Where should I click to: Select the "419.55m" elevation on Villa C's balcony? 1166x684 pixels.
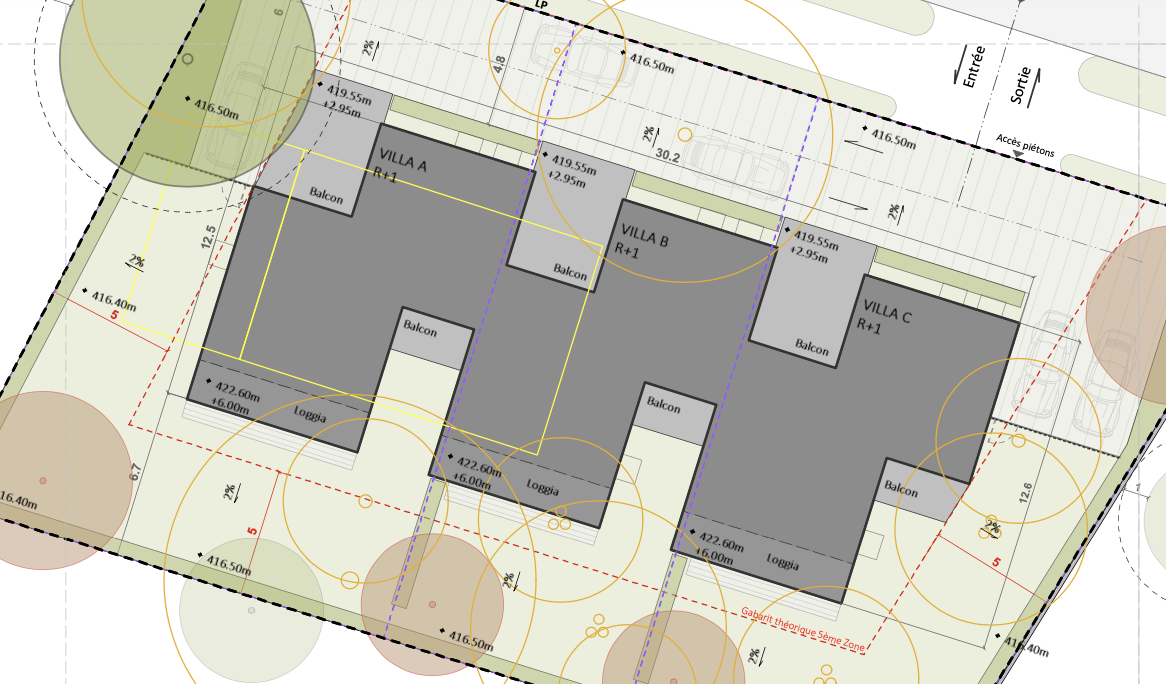pos(816,240)
